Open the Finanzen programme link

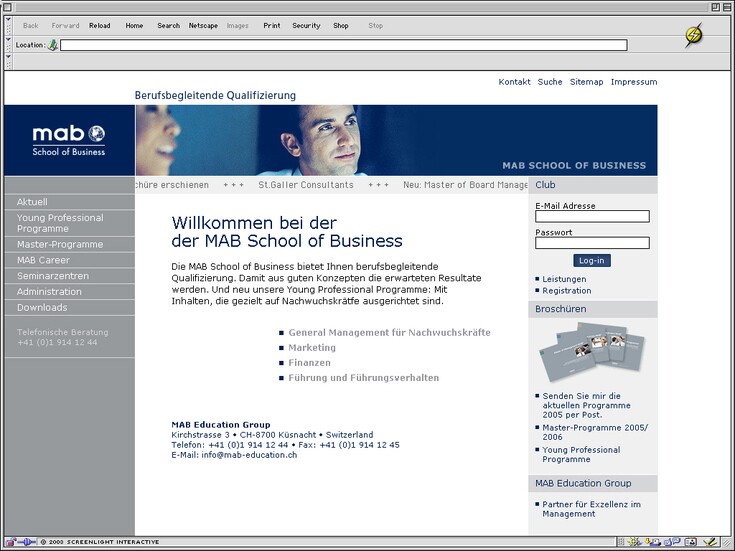tap(309, 362)
